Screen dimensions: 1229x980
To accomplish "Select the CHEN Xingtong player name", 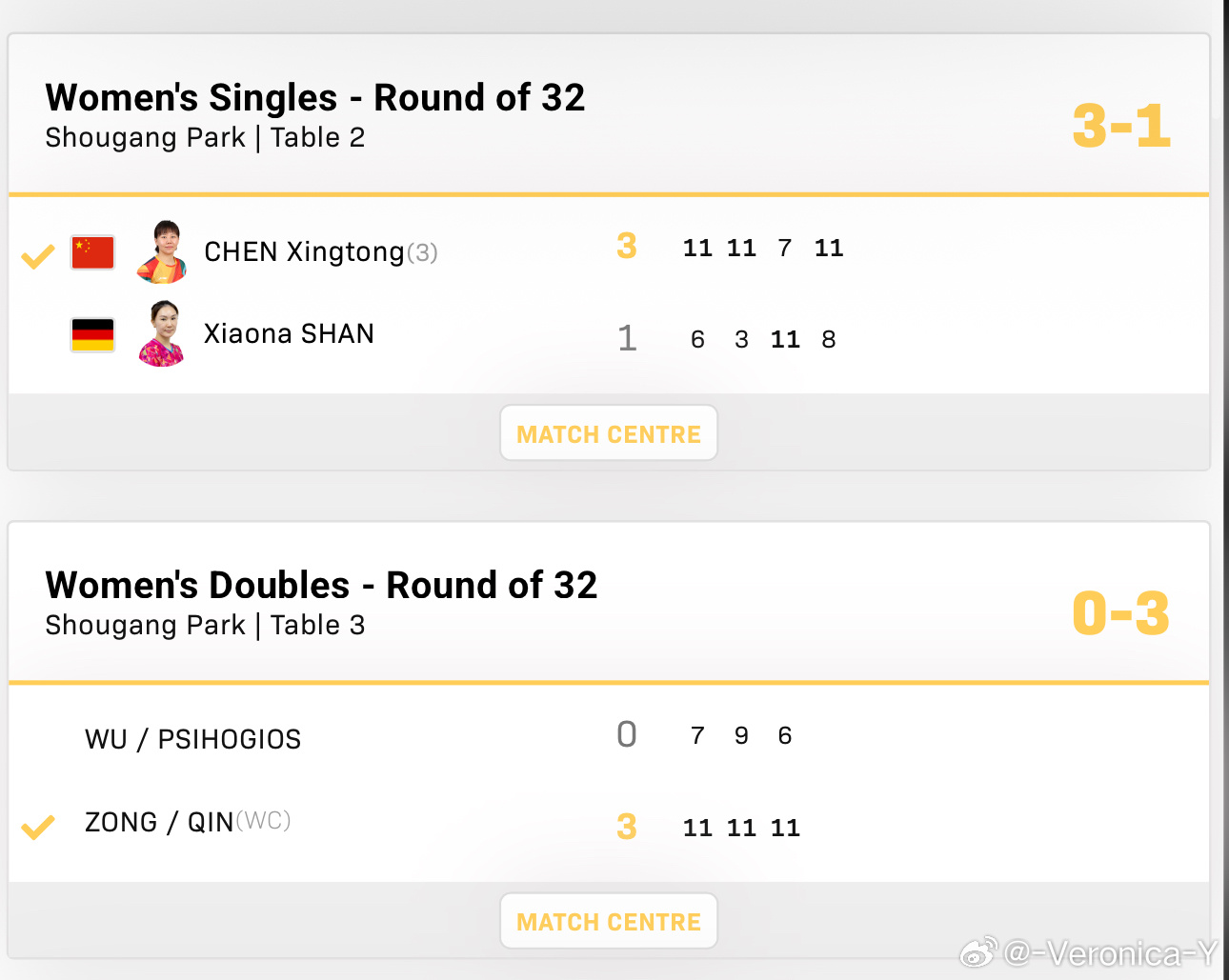I will point(305,251).
